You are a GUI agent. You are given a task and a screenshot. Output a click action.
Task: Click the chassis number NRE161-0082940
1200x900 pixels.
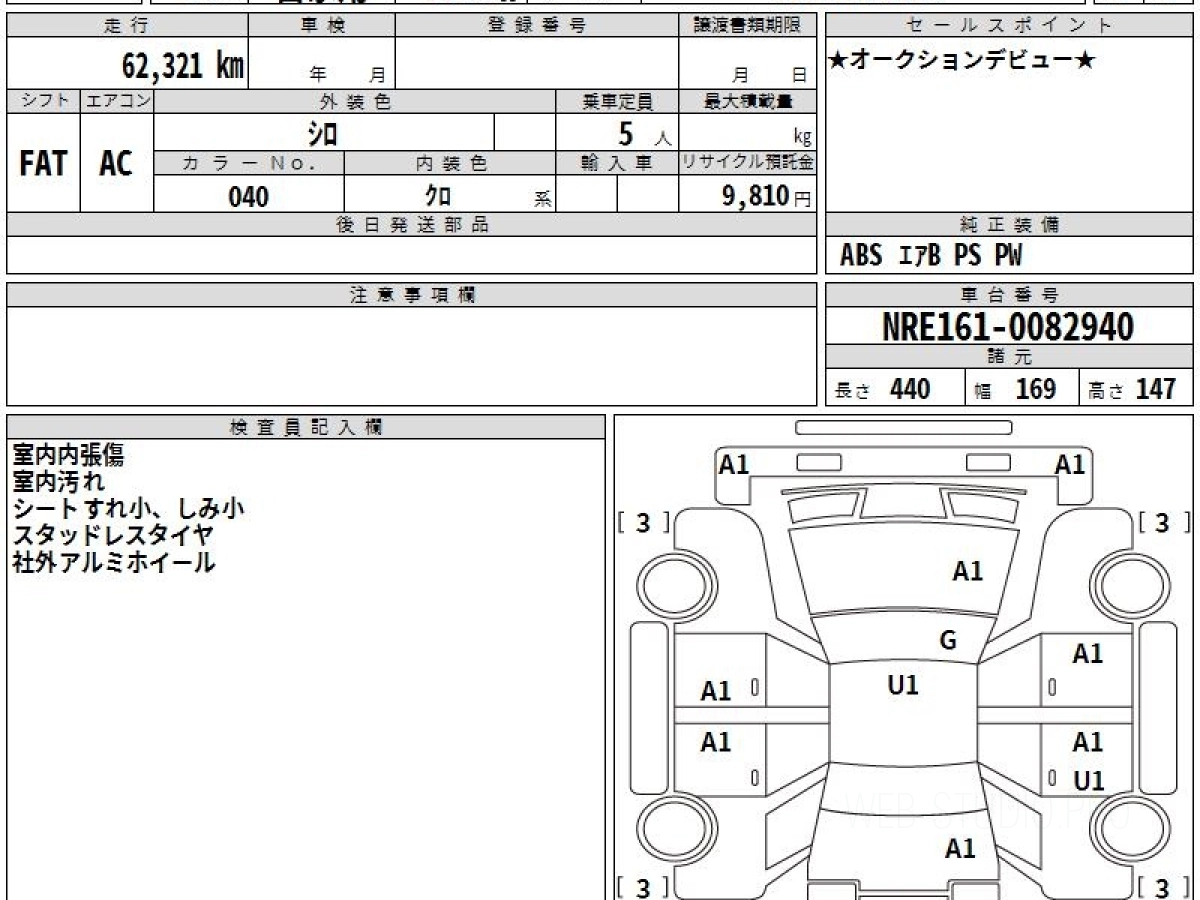(1008, 326)
